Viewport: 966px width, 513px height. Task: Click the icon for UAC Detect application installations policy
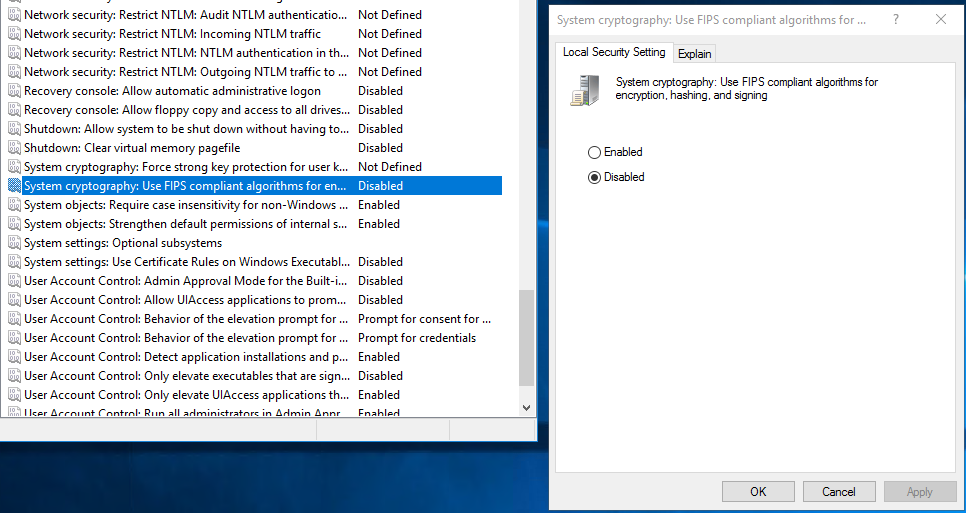tap(14, 357)
